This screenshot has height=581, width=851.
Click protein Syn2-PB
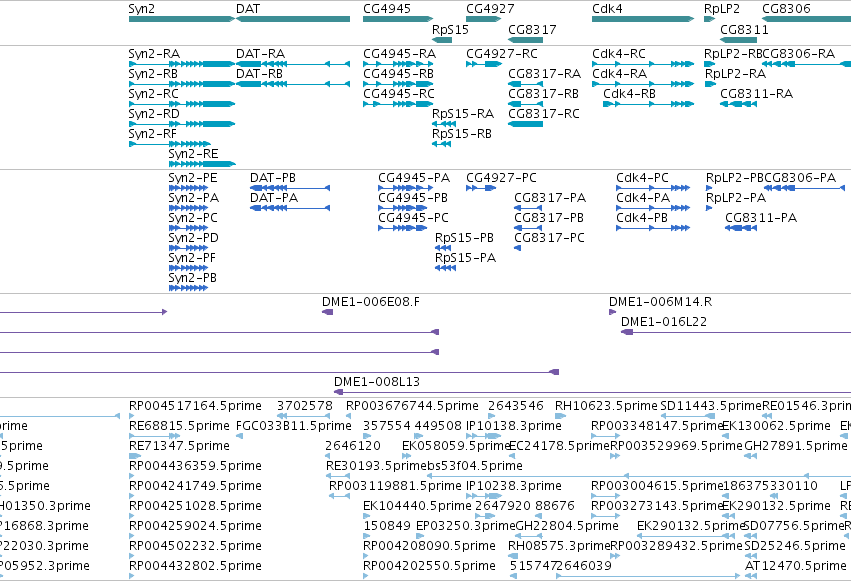pyautogui.click(x=192, y=278)
